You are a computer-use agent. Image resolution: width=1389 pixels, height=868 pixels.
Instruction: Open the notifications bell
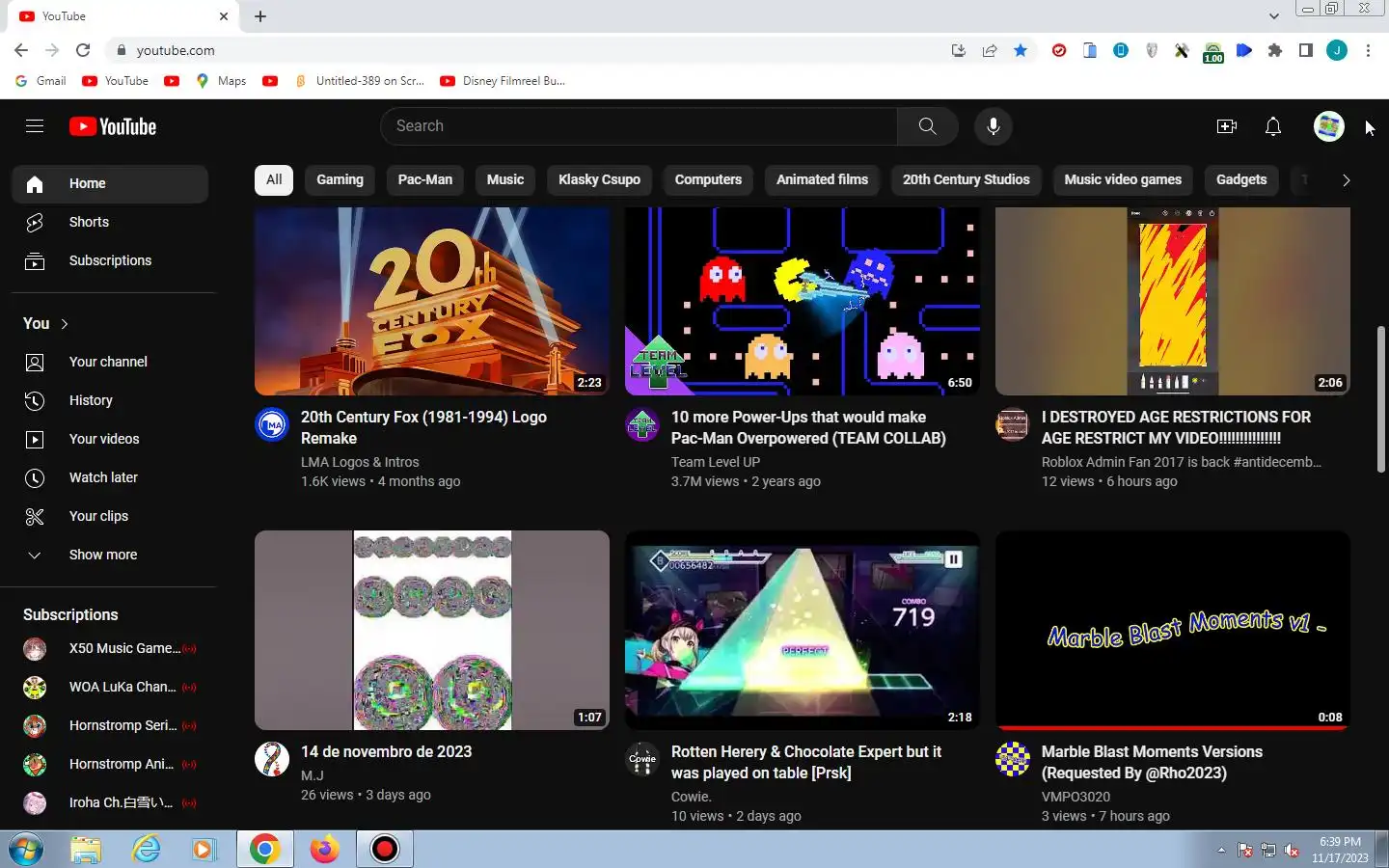[x=1273, y=126]
